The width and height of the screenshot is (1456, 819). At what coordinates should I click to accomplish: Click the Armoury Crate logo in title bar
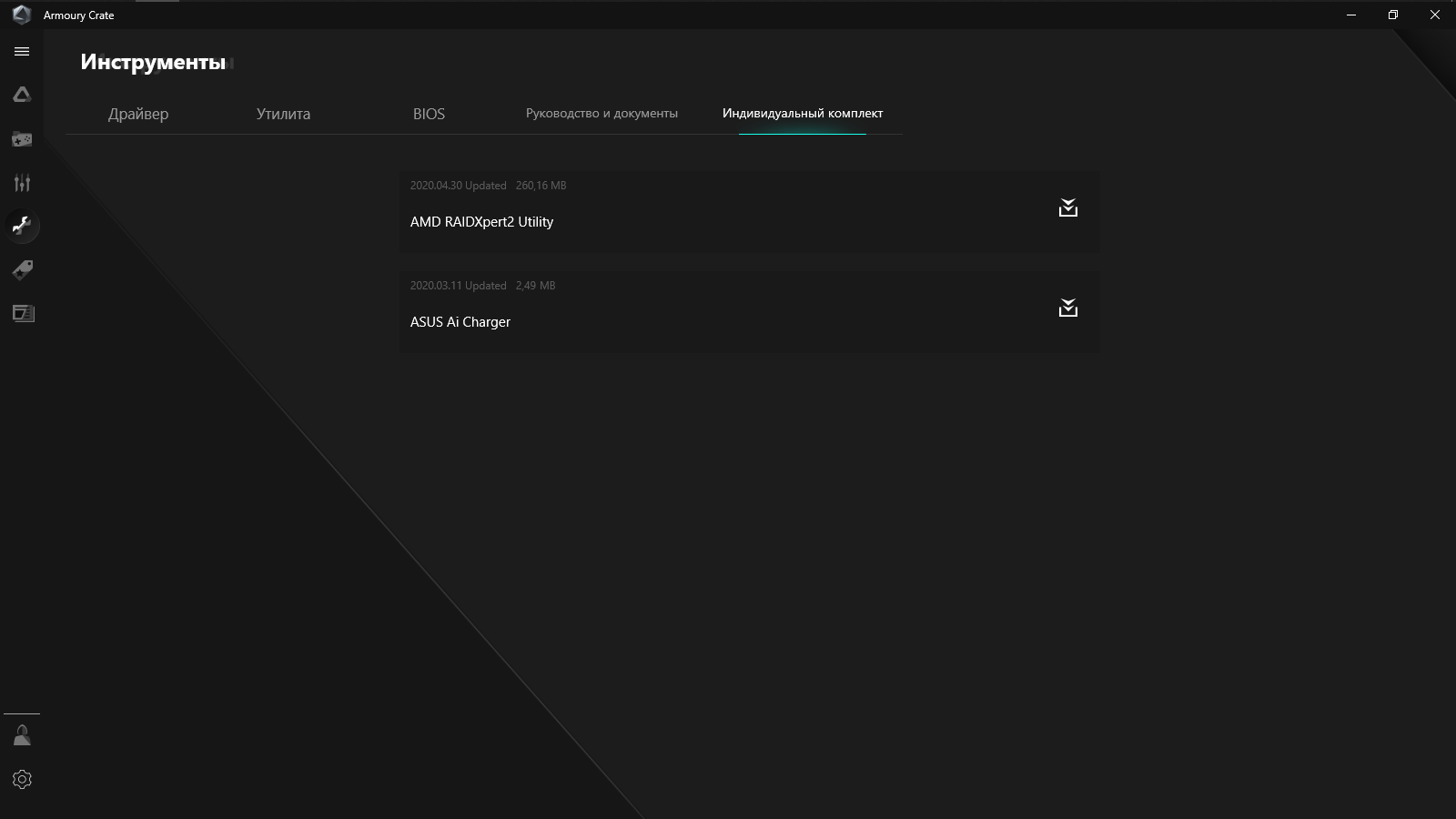(22, 15)
